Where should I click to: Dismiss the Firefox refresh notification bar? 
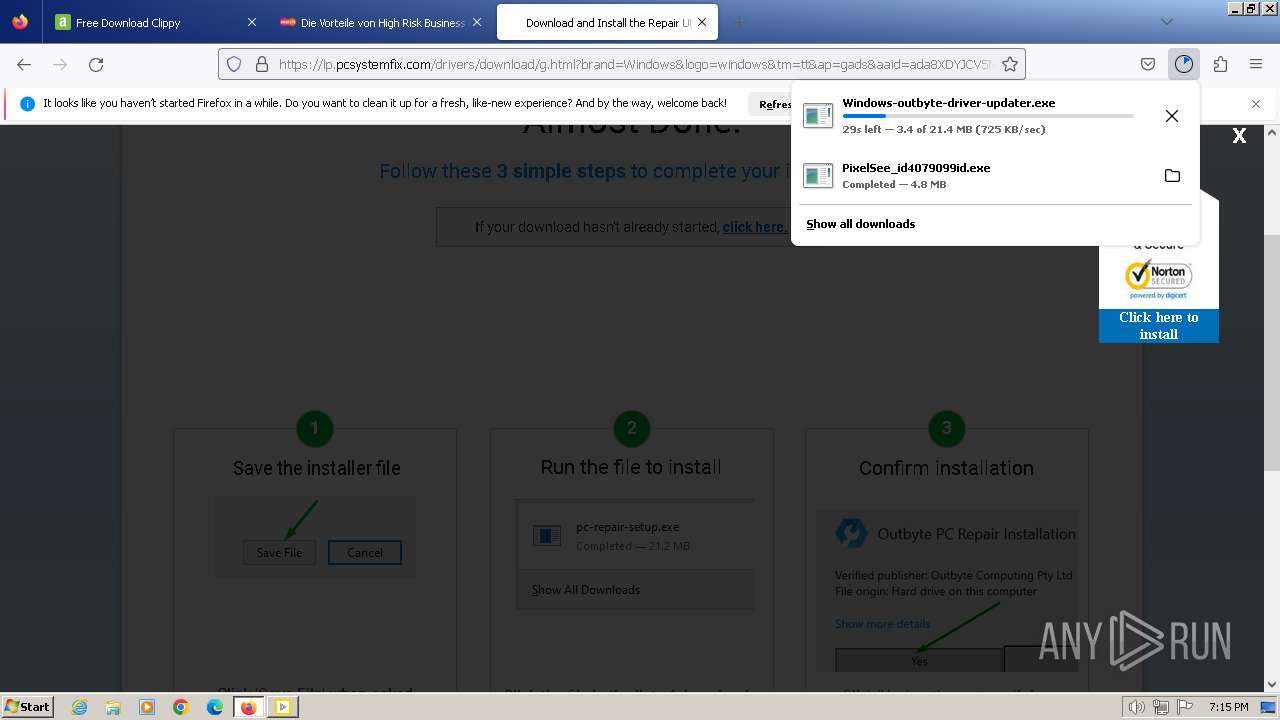(x=1256, y=104)
